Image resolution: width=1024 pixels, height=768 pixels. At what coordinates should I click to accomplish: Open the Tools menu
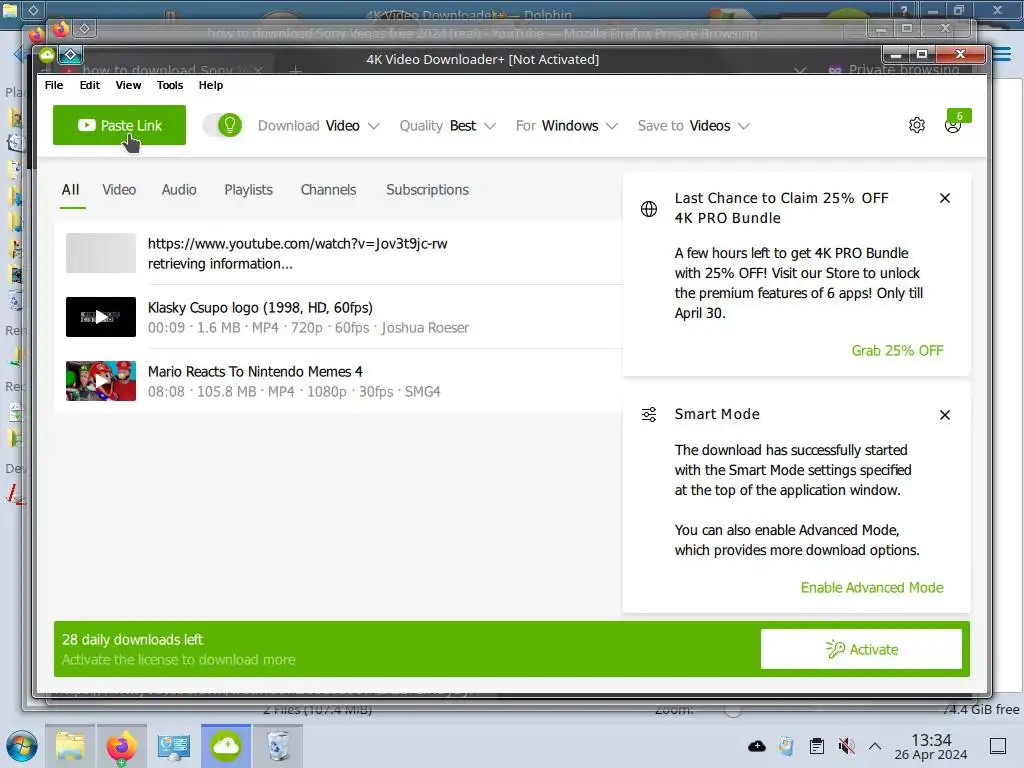170,85
